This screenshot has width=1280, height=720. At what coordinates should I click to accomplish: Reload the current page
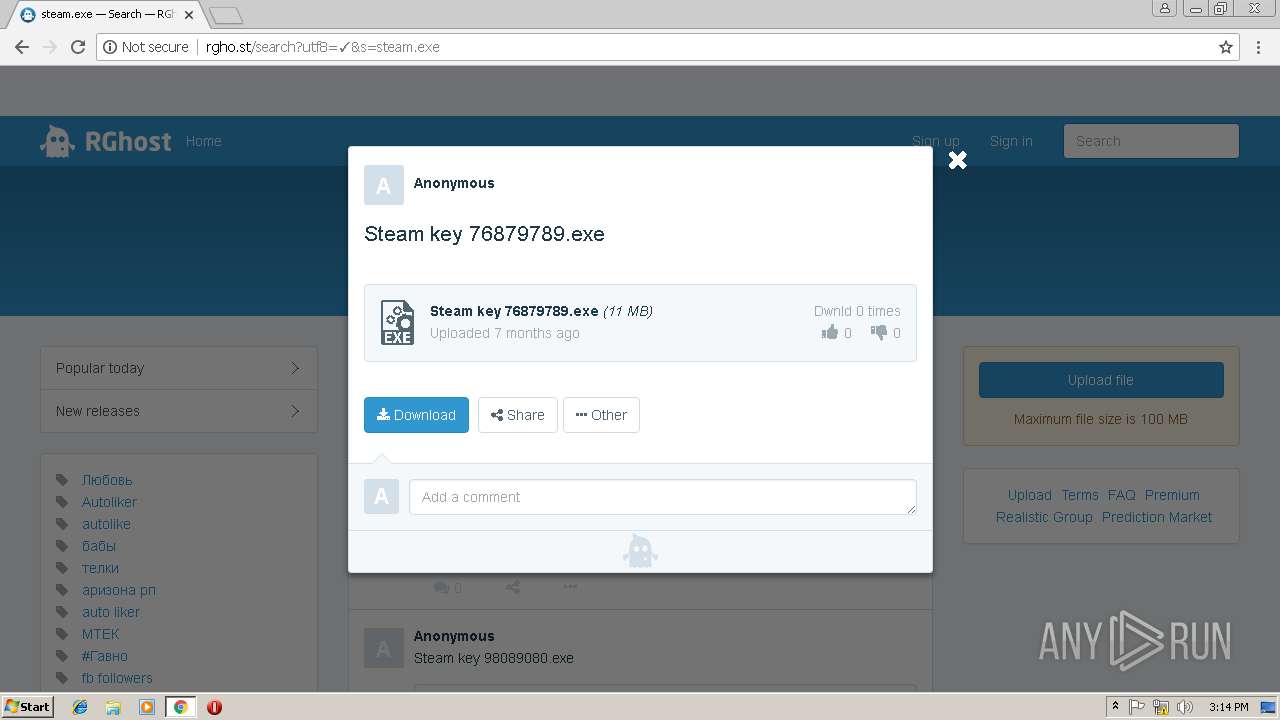point(78,47)
